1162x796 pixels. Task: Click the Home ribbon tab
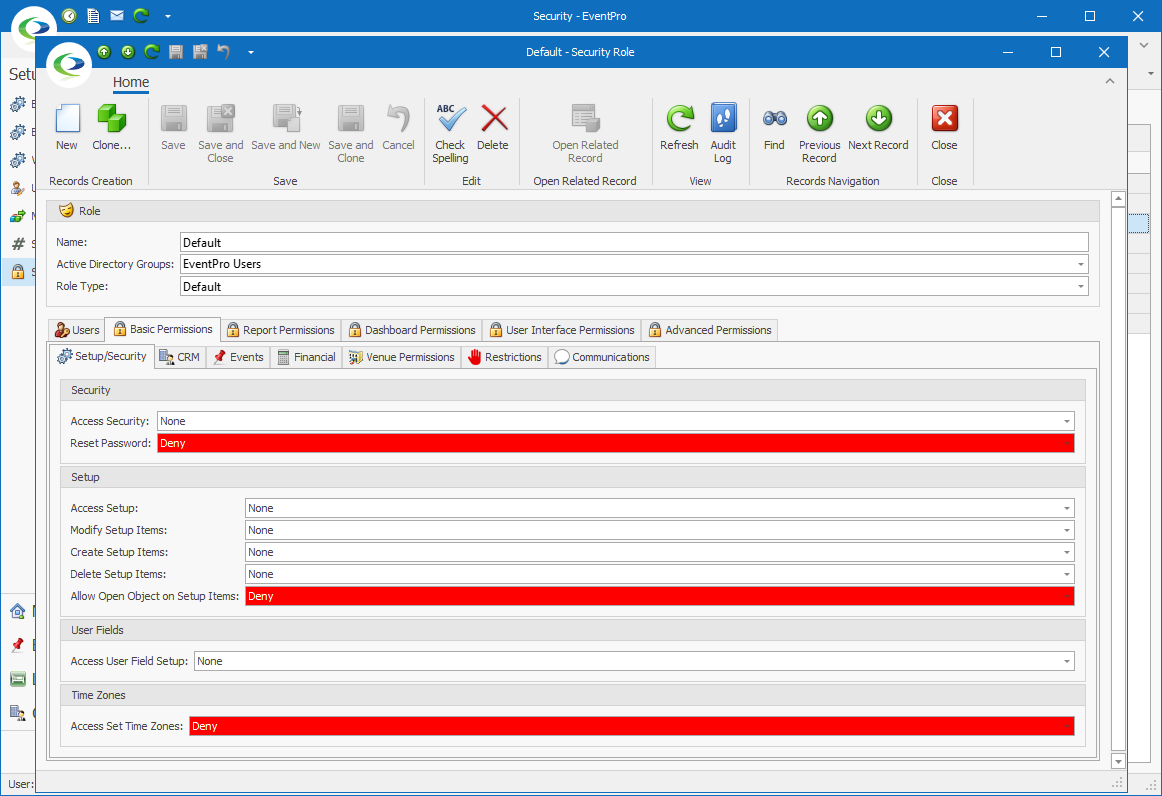coord(131,82)
